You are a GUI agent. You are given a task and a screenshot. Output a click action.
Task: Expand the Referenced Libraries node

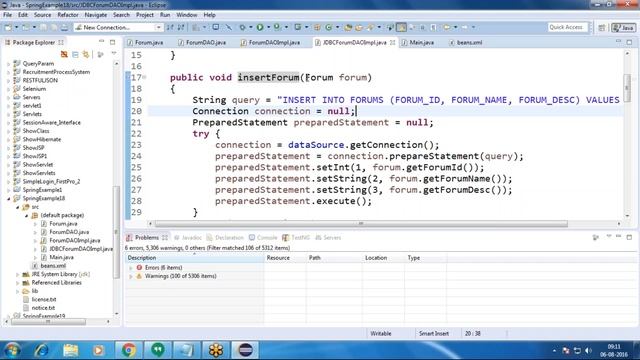tap(18, 283)
